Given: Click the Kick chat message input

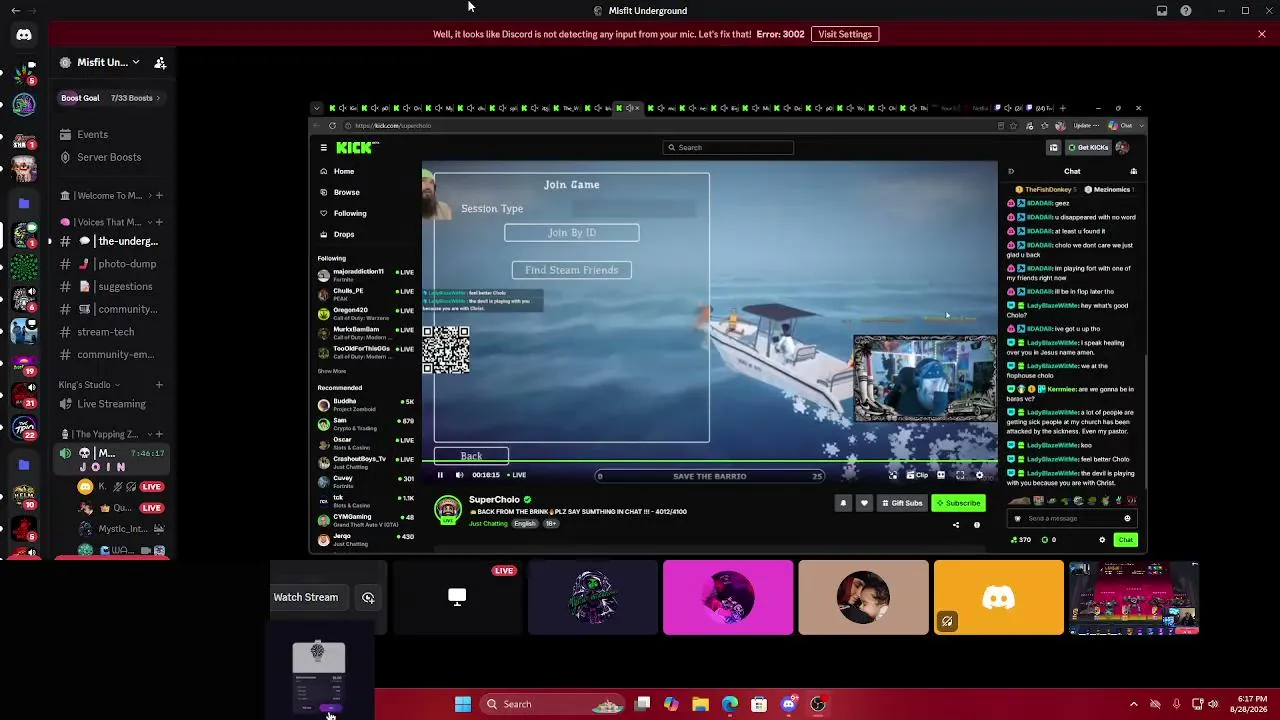Looking at the screenshot, I should [1070, 518].
